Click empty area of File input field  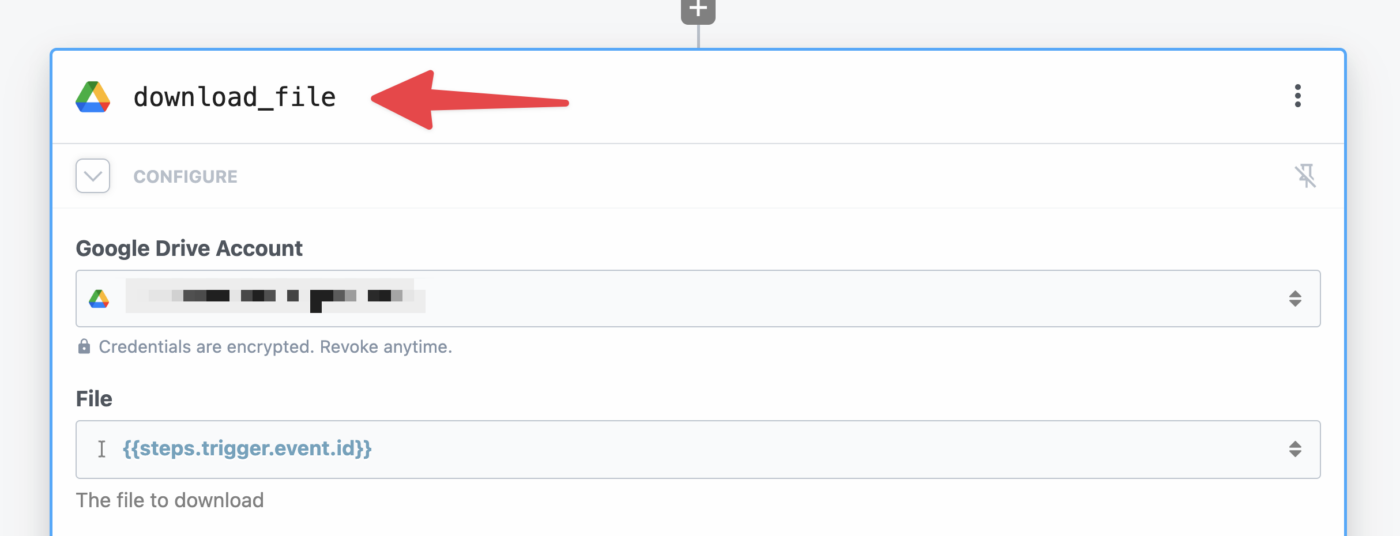click(820, 449)
